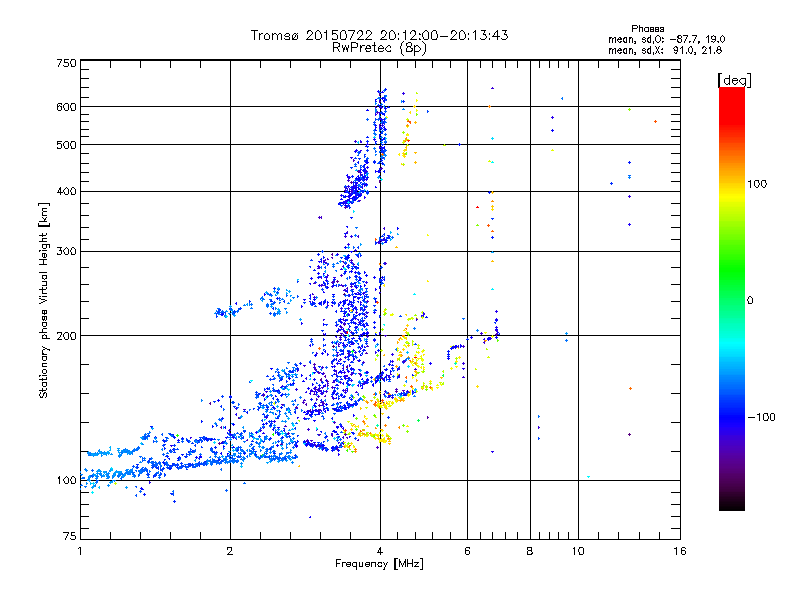The width and height of the screenshot is (800, 600).
Task: Click the x-axis tick label '4'
Action: (x=380, y=551)
